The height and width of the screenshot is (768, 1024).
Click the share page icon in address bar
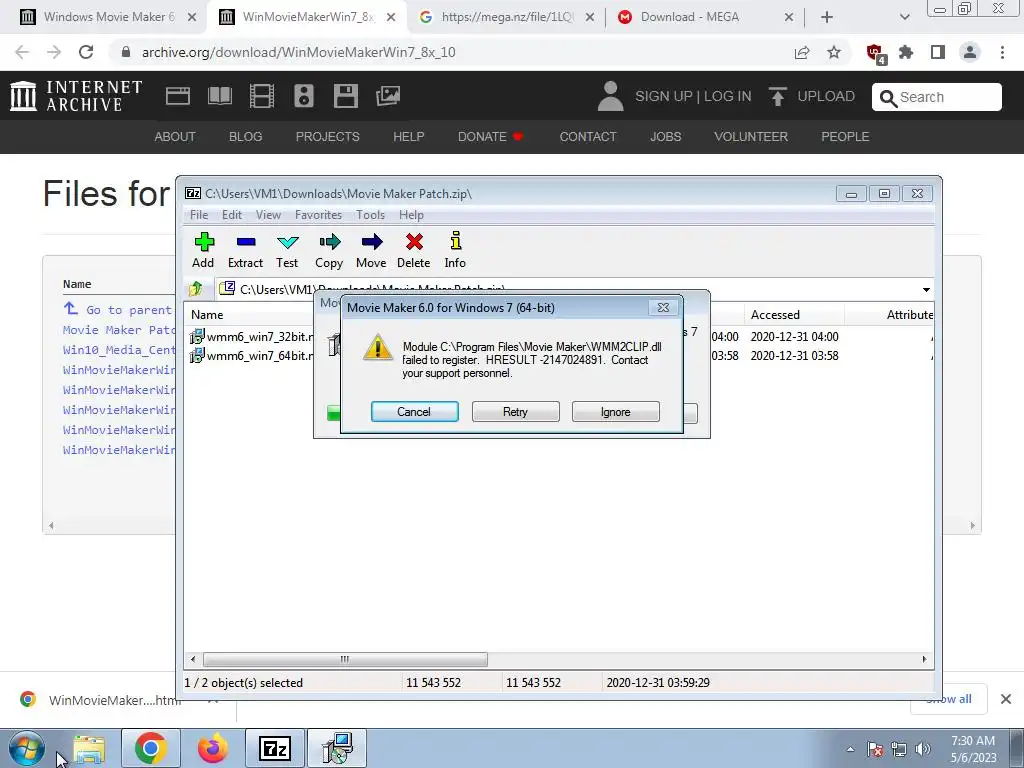(802, 52)
